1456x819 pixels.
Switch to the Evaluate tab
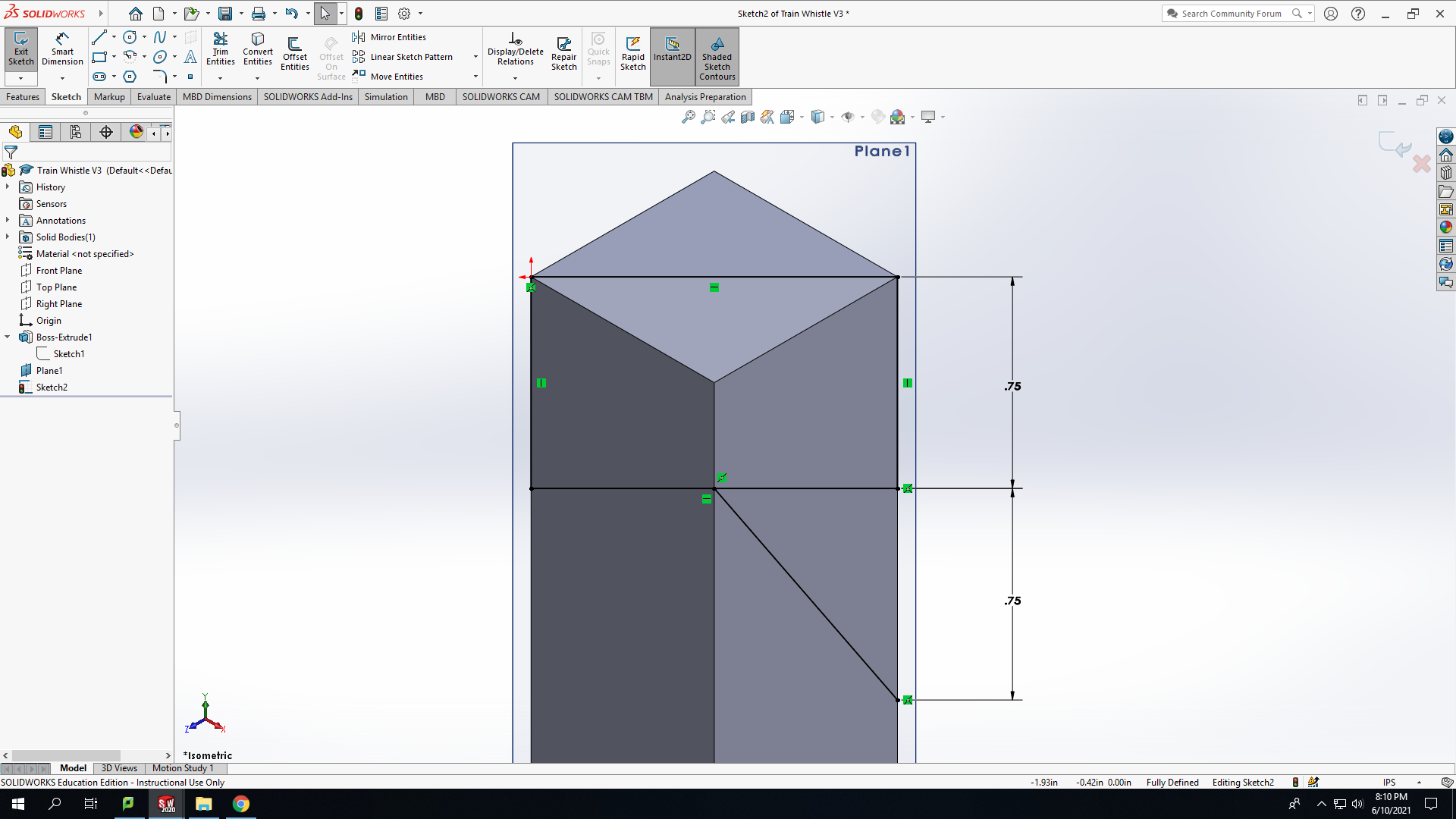click(154, 97)
